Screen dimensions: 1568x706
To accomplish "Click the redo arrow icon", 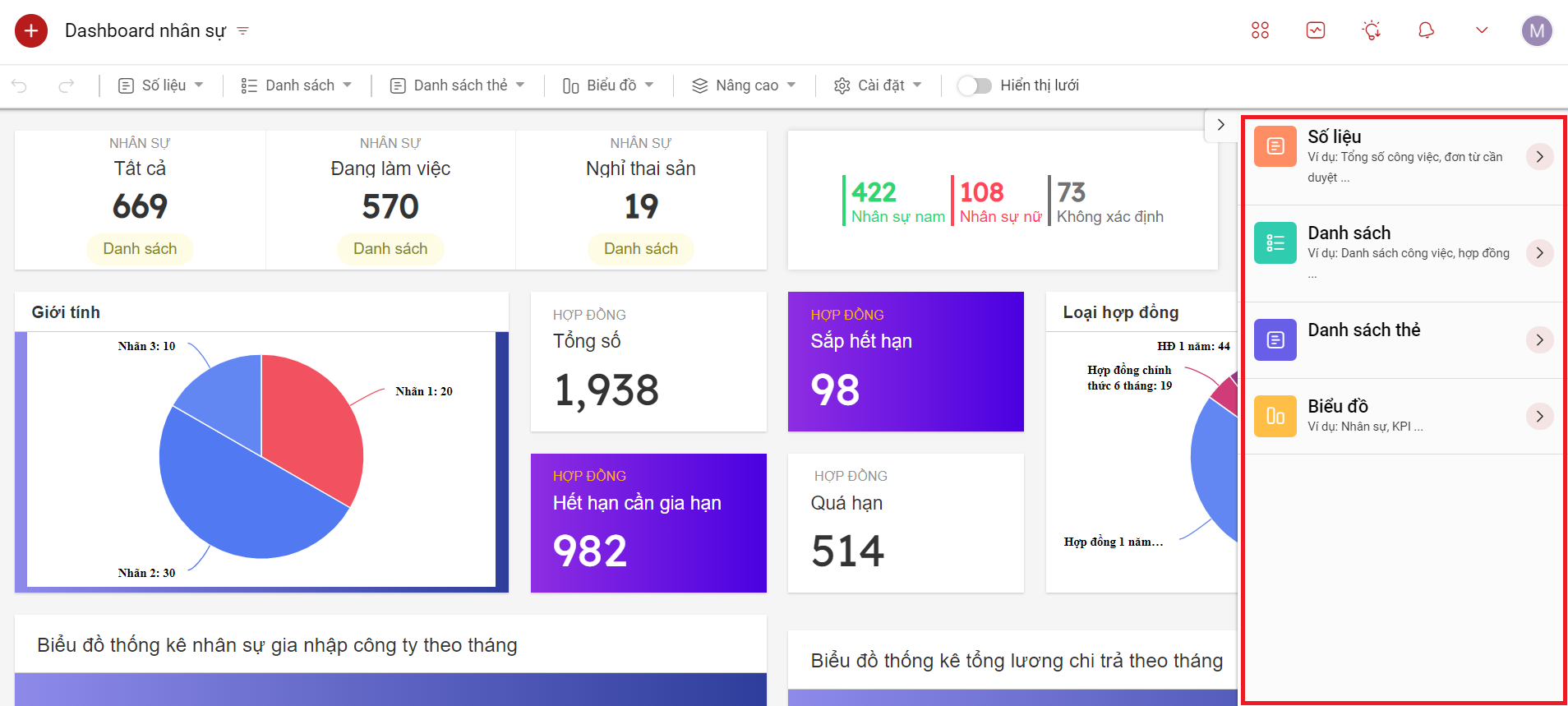I will (x=67, y=85).
